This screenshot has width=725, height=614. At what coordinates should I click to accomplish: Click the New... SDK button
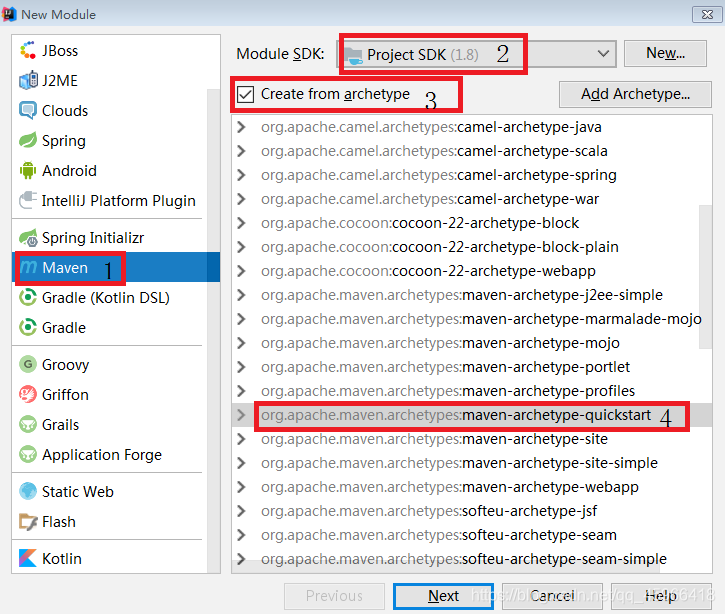click(x=665, y=53)
